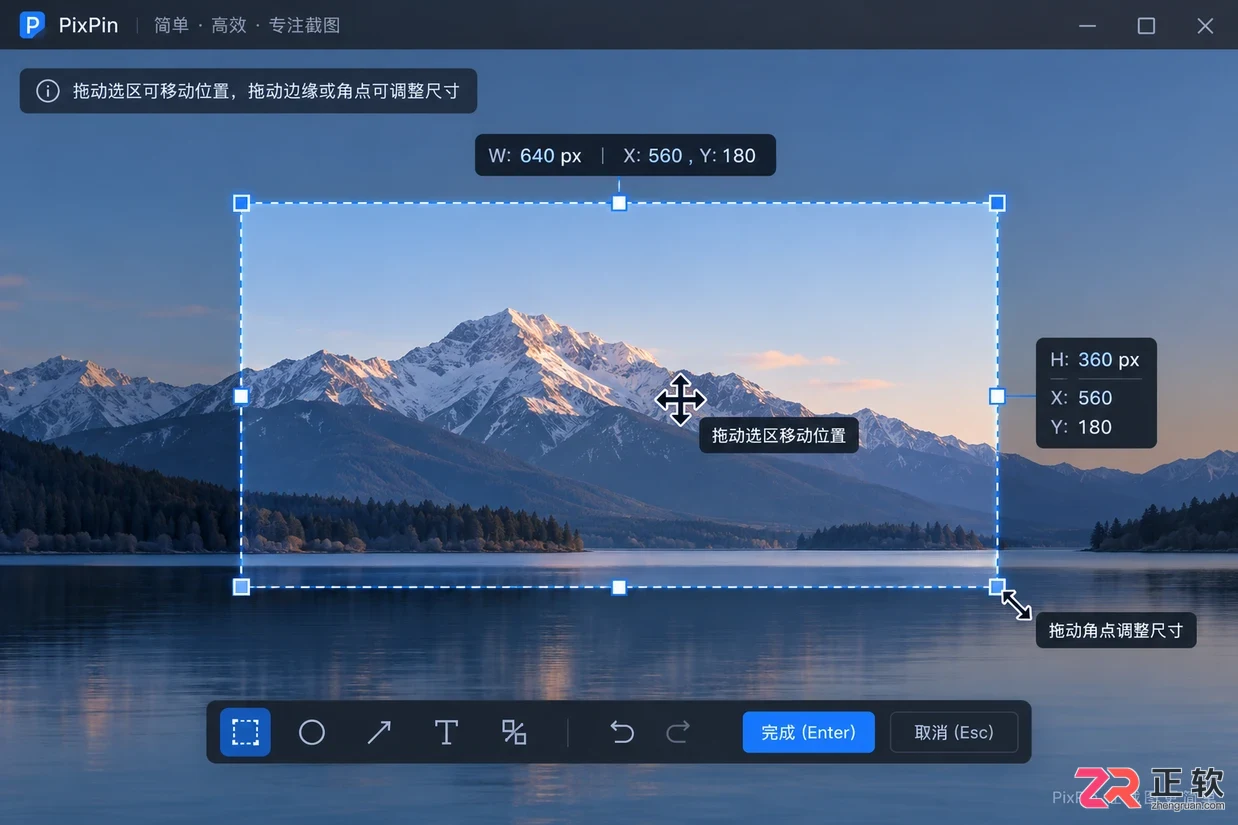Click the info icon in the hint bar

47,91
